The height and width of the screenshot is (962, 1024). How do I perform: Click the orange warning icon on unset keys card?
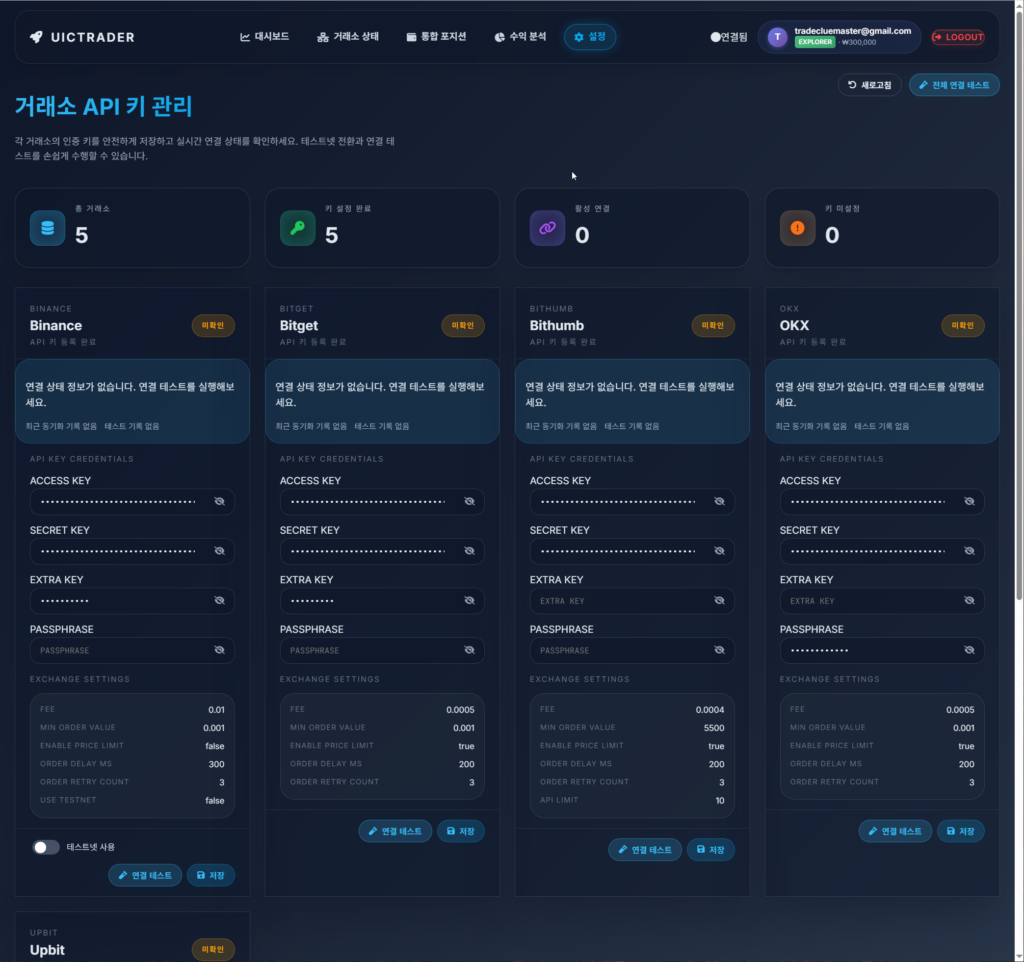797,228
